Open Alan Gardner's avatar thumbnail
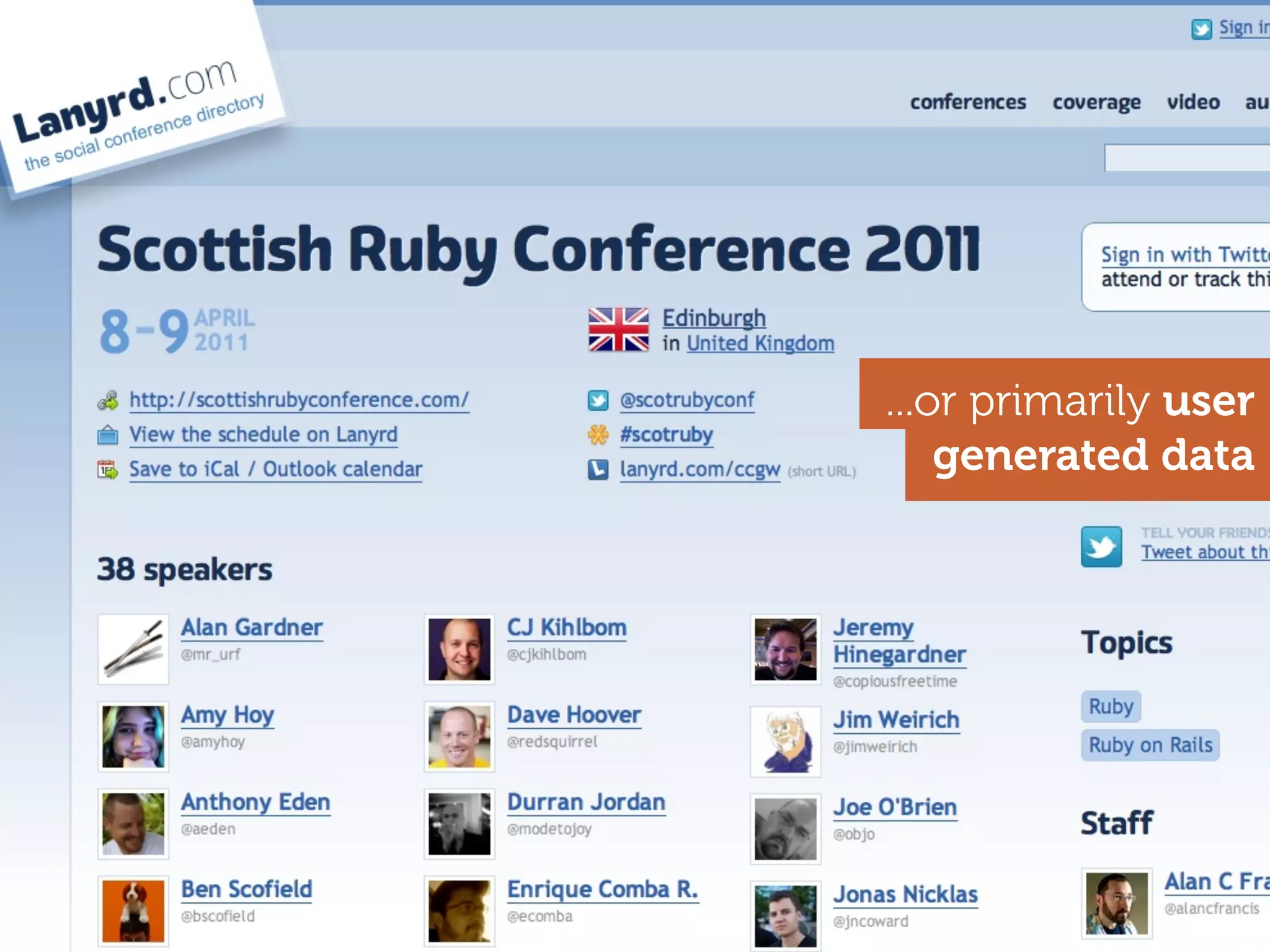 (x=133, y=649)
